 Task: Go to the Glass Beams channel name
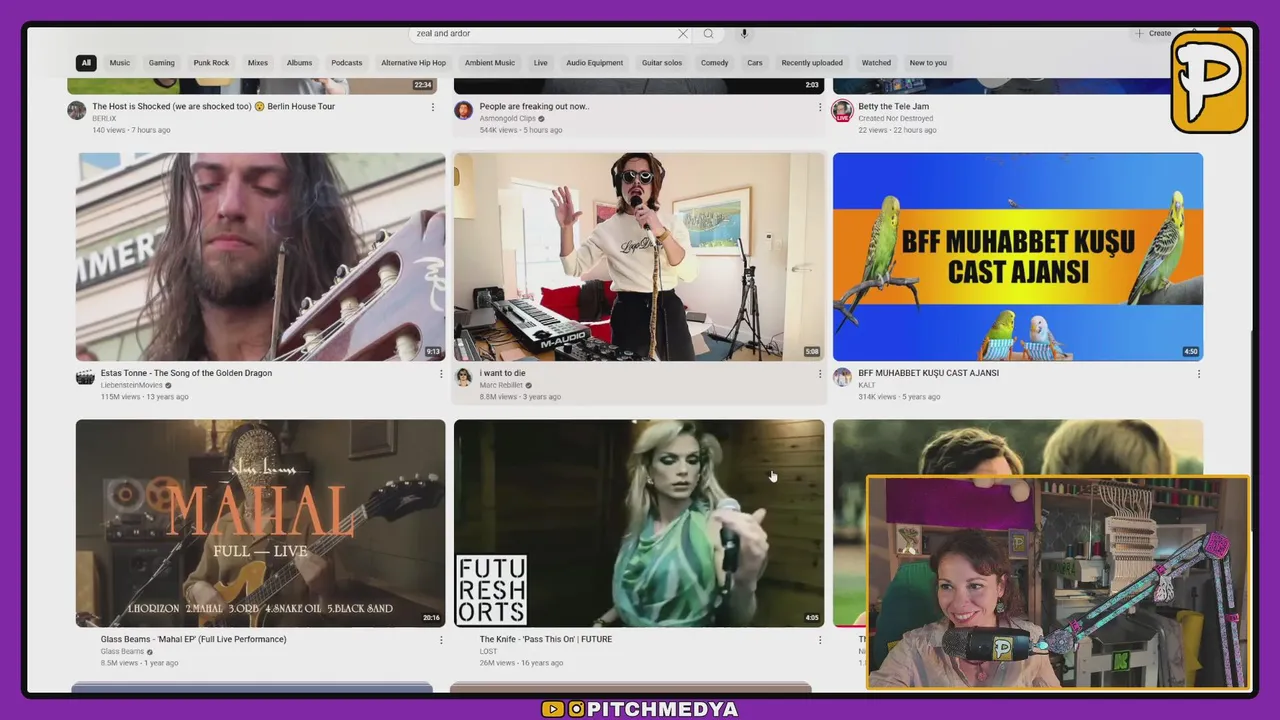click(x=122, y=651)
